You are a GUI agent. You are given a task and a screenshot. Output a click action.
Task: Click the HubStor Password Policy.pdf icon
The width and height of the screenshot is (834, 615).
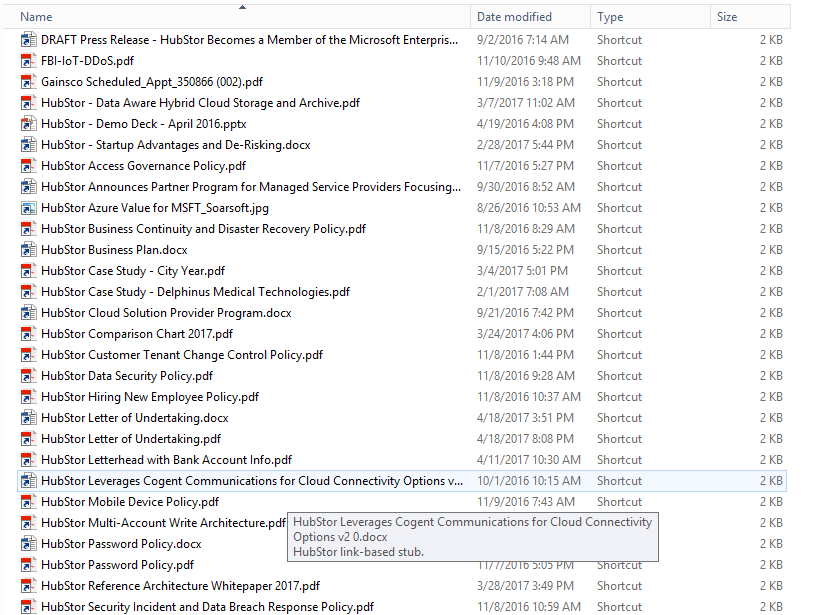[x=28, y=565]
